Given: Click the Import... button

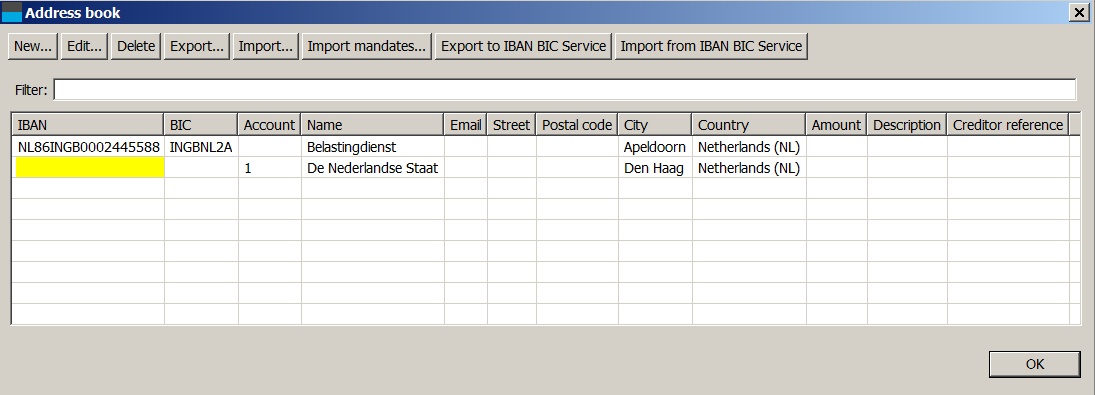Looking at the screenshot, I should [x=265, y=46].
